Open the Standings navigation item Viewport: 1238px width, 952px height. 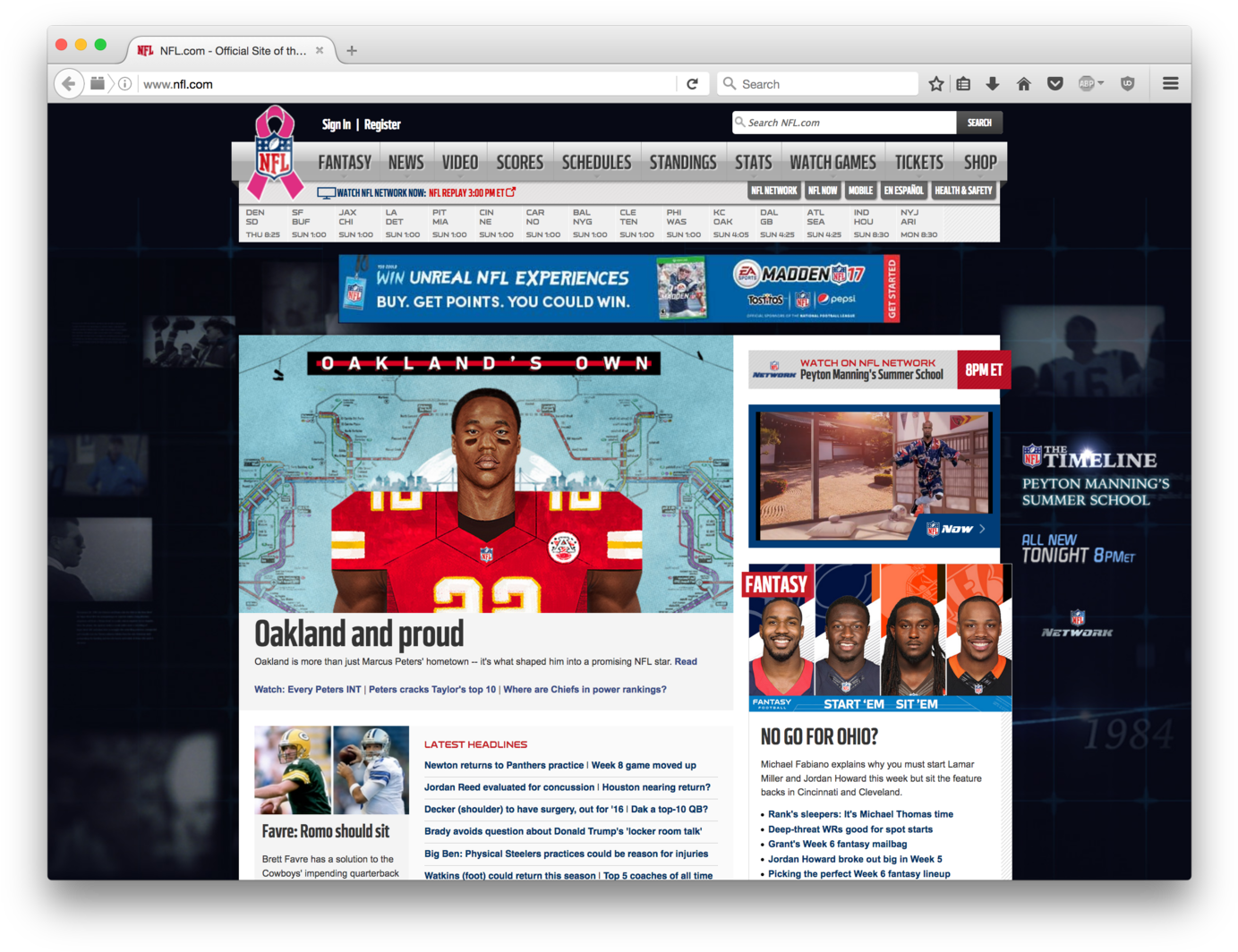click(x=683, y=163)
